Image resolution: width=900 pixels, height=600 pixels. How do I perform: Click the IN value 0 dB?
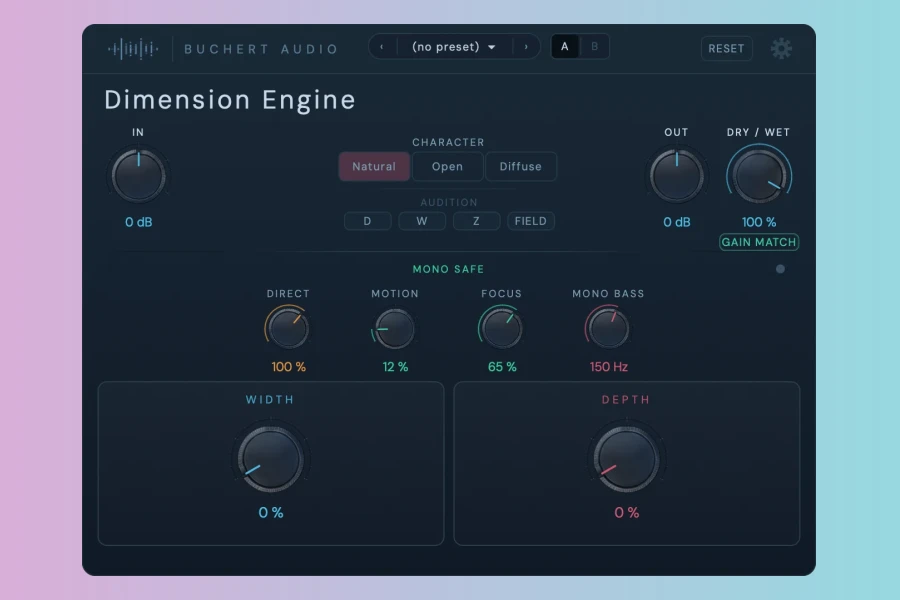(138, 222)
